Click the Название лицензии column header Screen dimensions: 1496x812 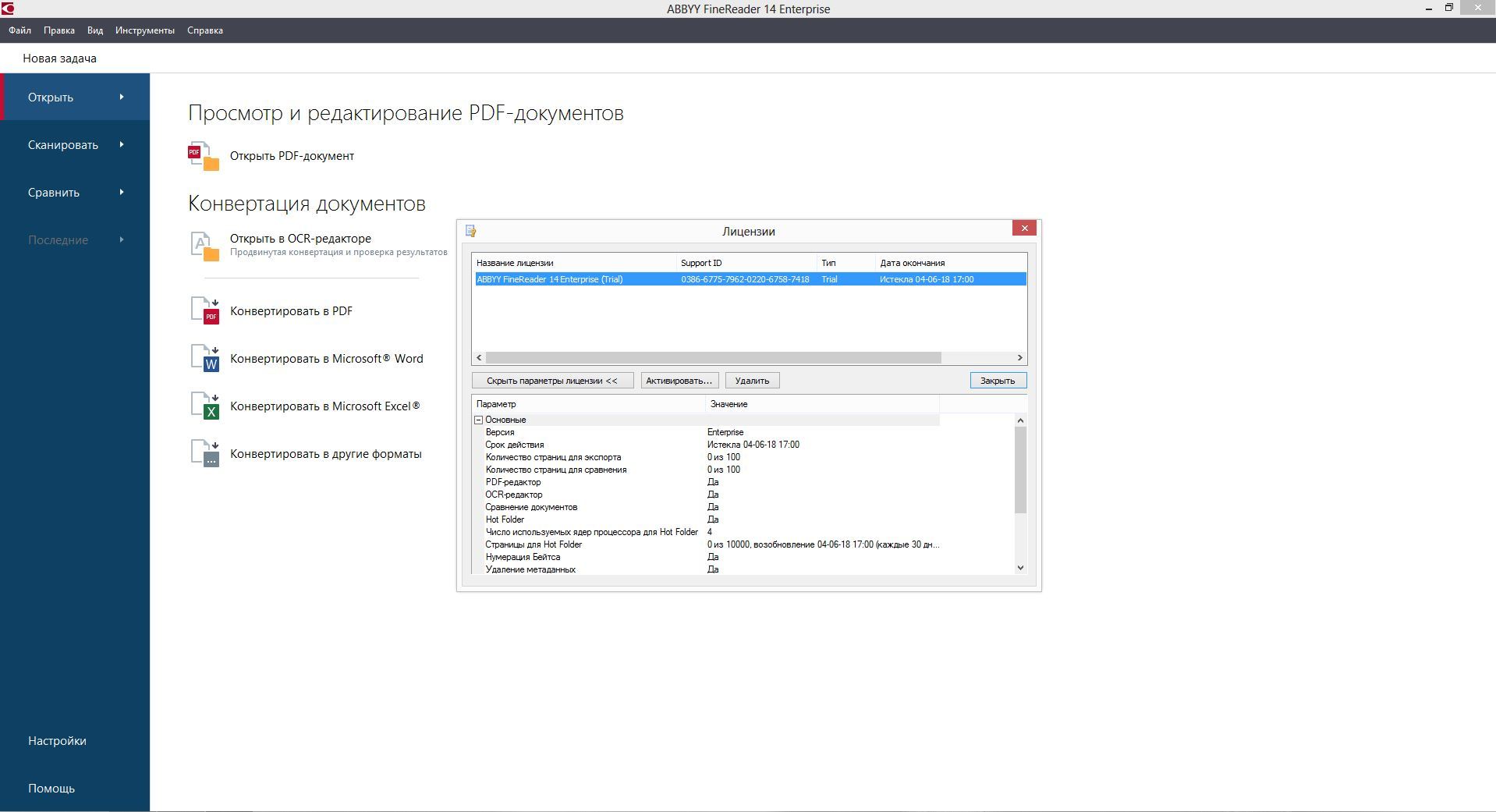(574, 263)
